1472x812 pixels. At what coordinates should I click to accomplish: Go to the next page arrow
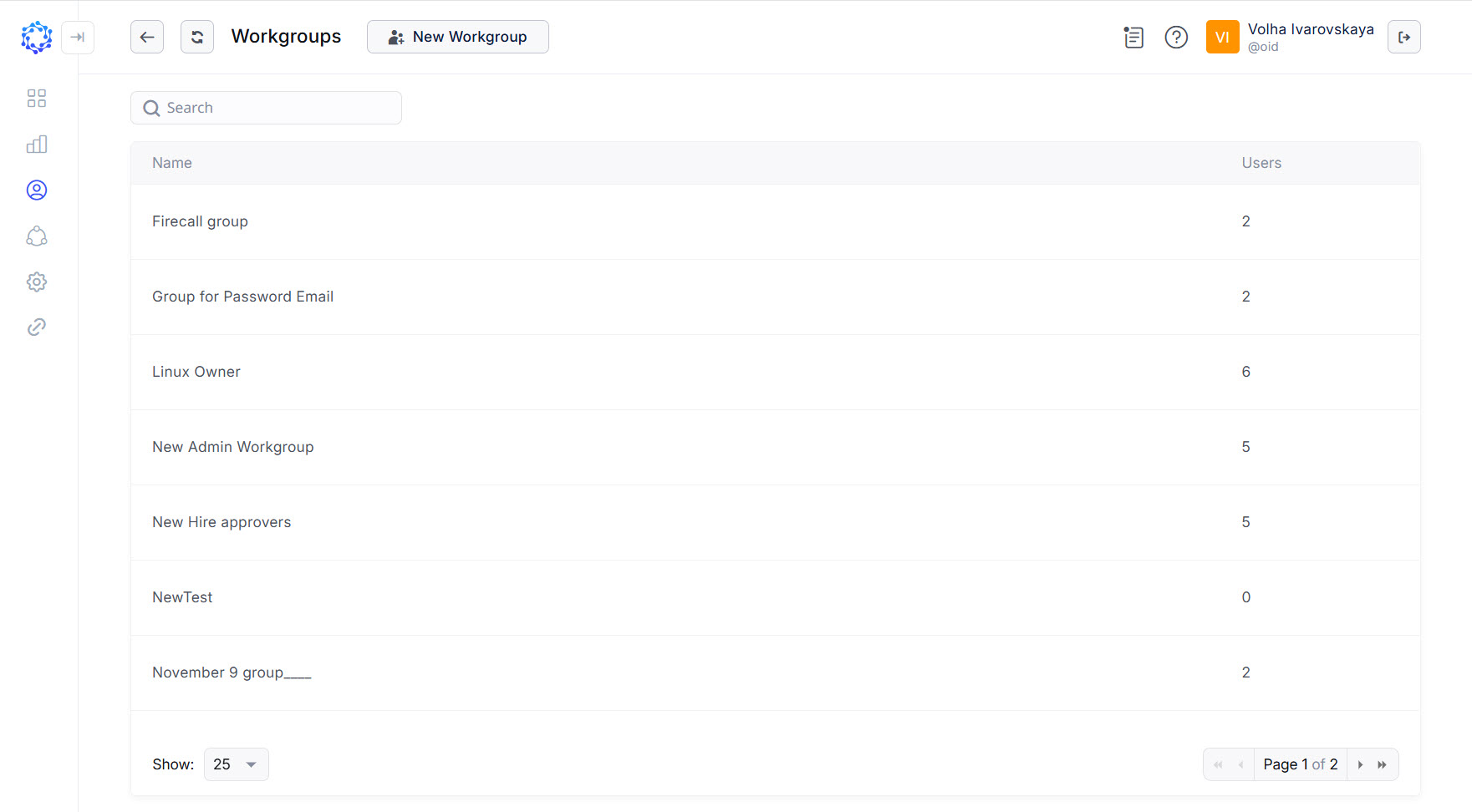coord(1360,764)
